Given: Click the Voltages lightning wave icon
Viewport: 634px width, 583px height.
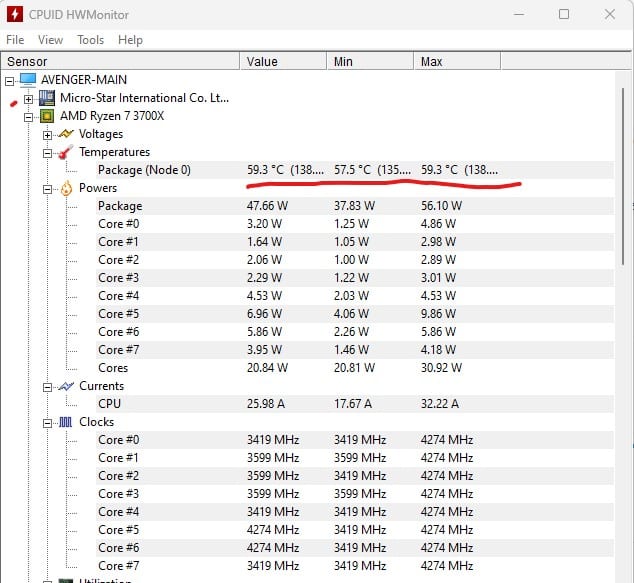Looking at the screenshot, I should 66,134.
